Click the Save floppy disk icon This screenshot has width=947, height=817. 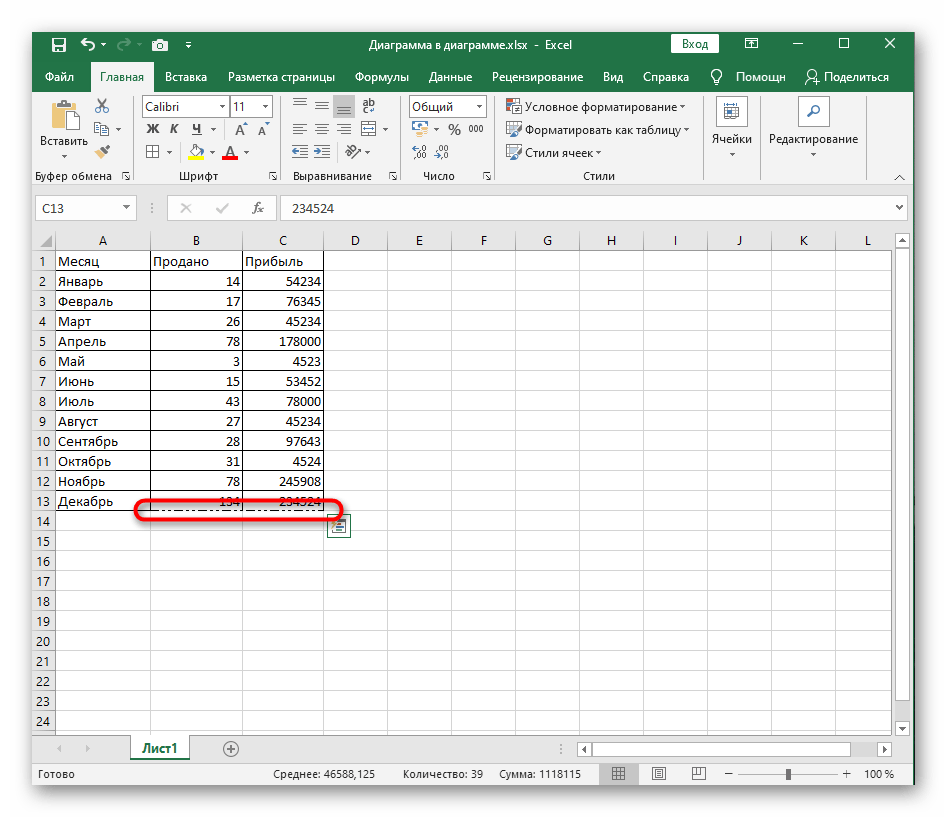[59, 45]
